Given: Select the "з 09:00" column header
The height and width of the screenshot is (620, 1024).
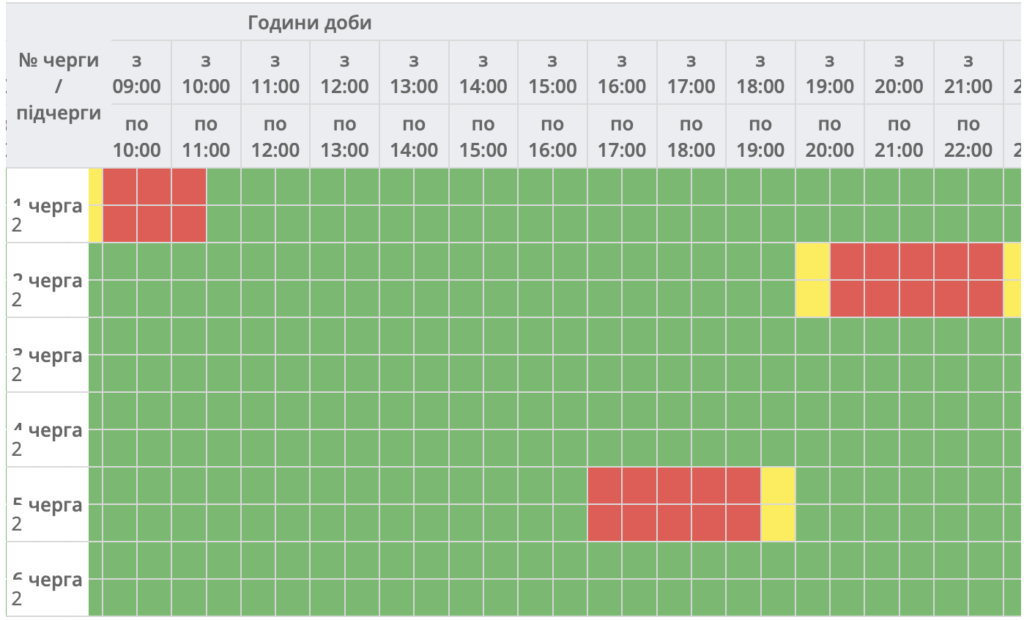Looking at the screenshot, I should (x=137, y=73).
